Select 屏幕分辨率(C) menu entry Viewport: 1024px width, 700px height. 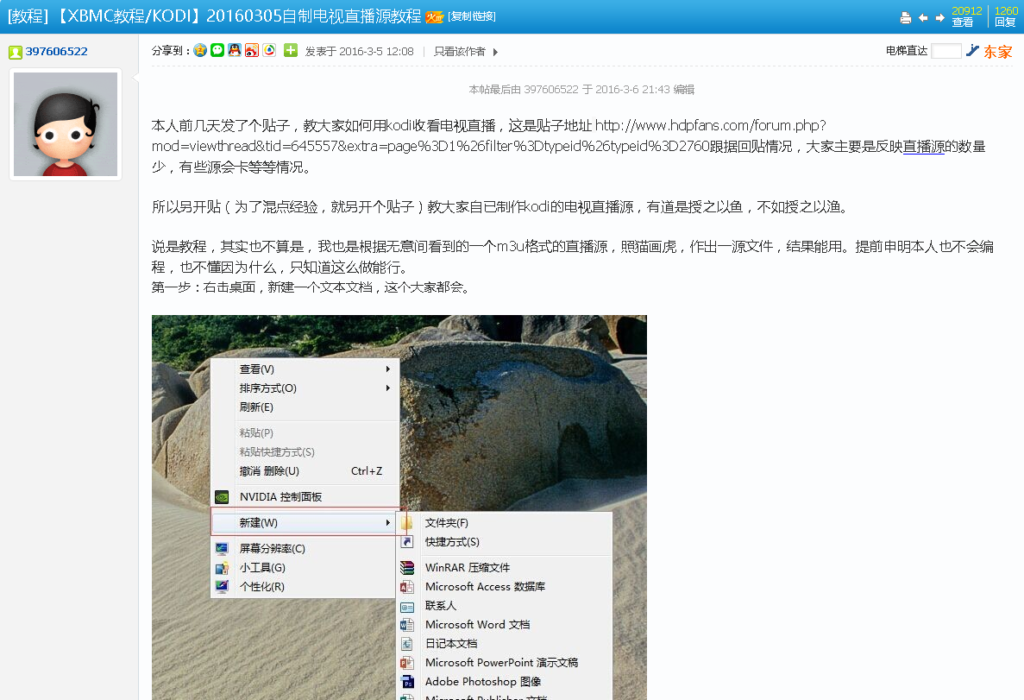[x=272, y=549]
